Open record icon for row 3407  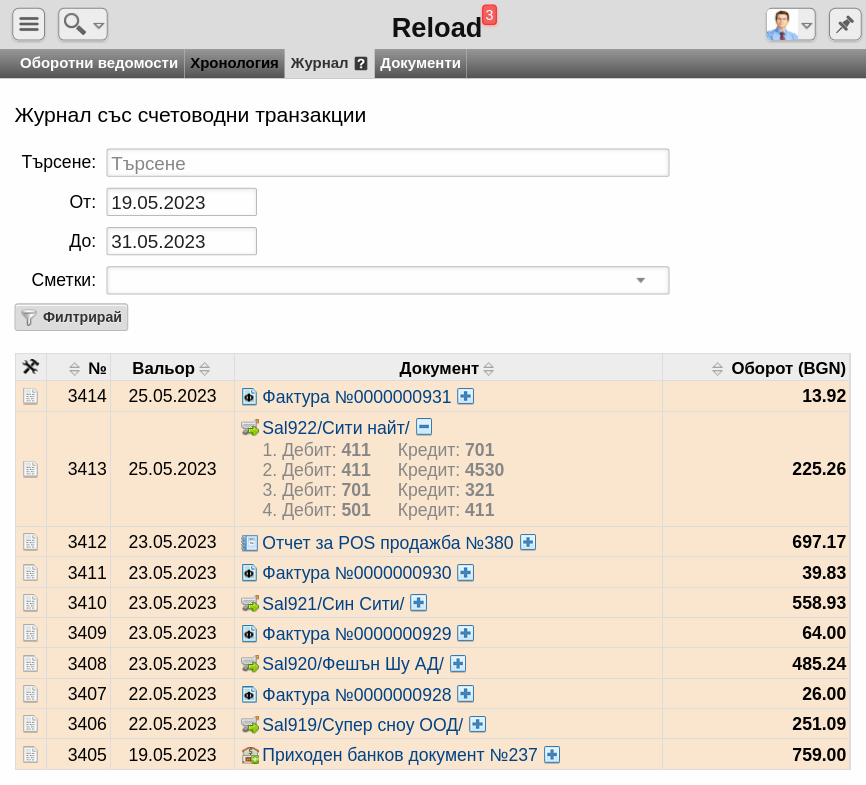tap(30, 694)
